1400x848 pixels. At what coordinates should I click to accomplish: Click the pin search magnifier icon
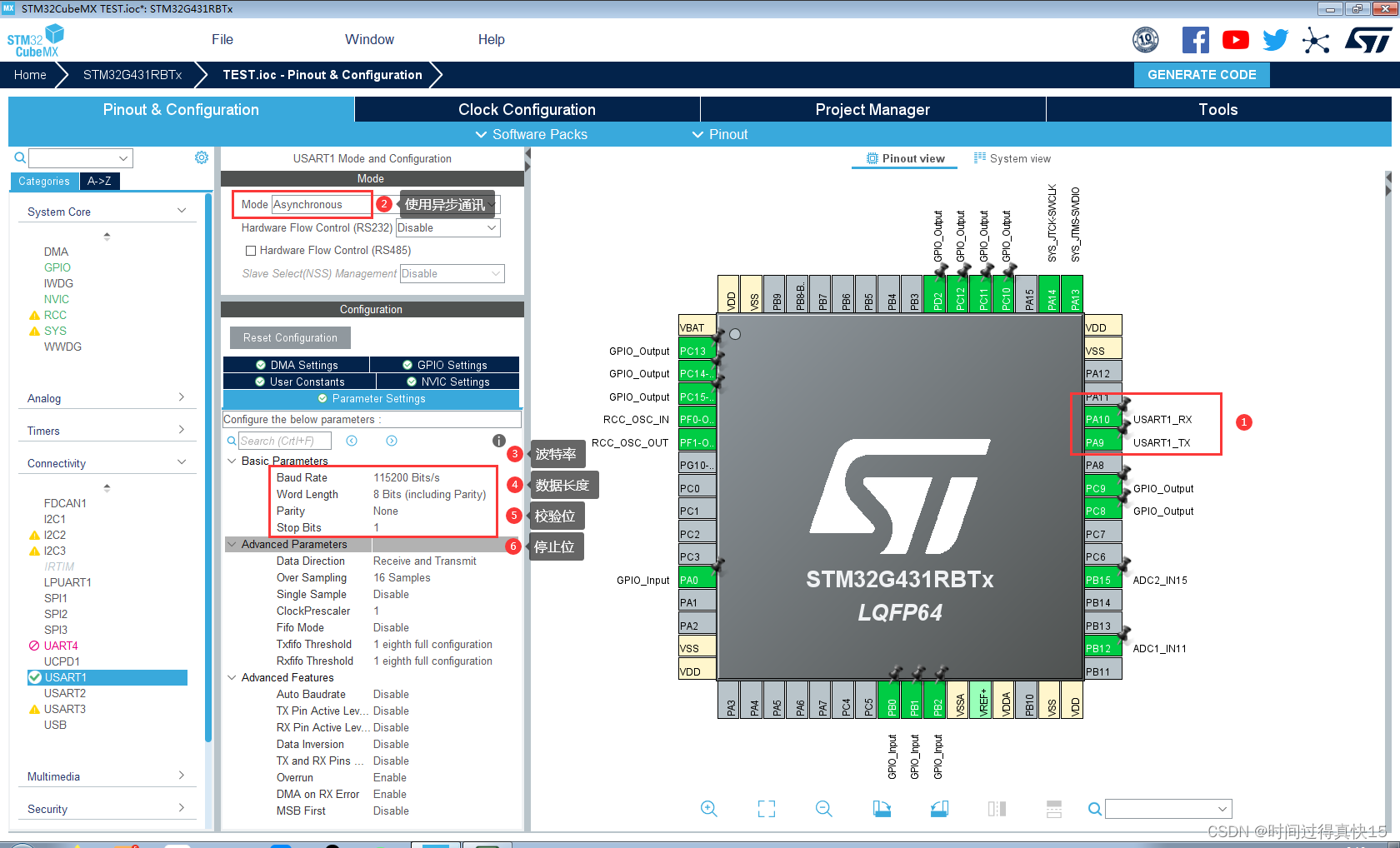1095,809
